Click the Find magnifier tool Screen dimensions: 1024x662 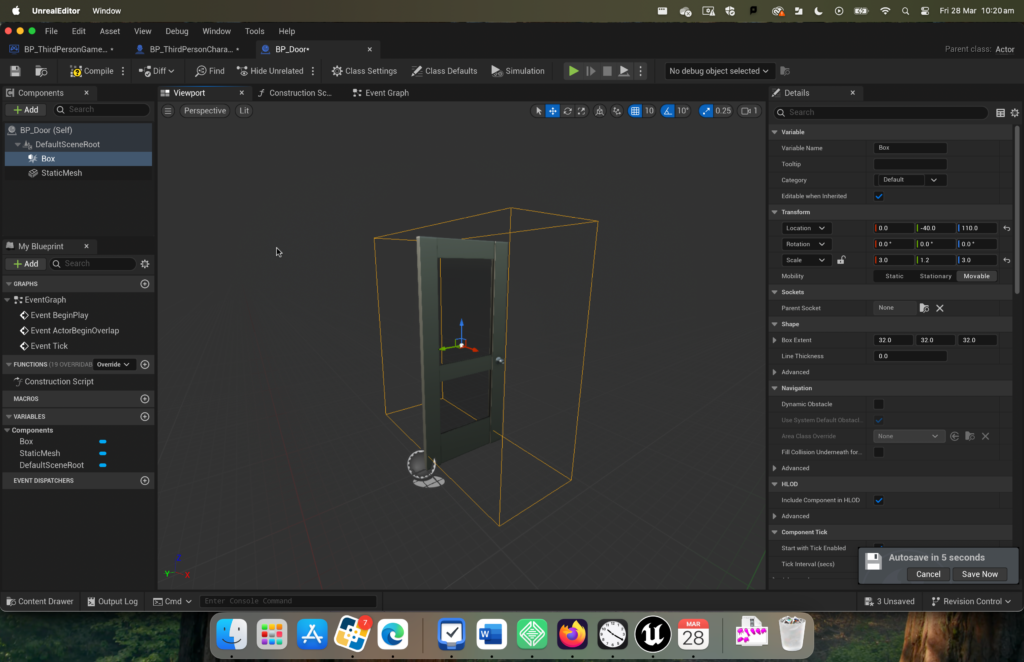click(x=209, y=71)
